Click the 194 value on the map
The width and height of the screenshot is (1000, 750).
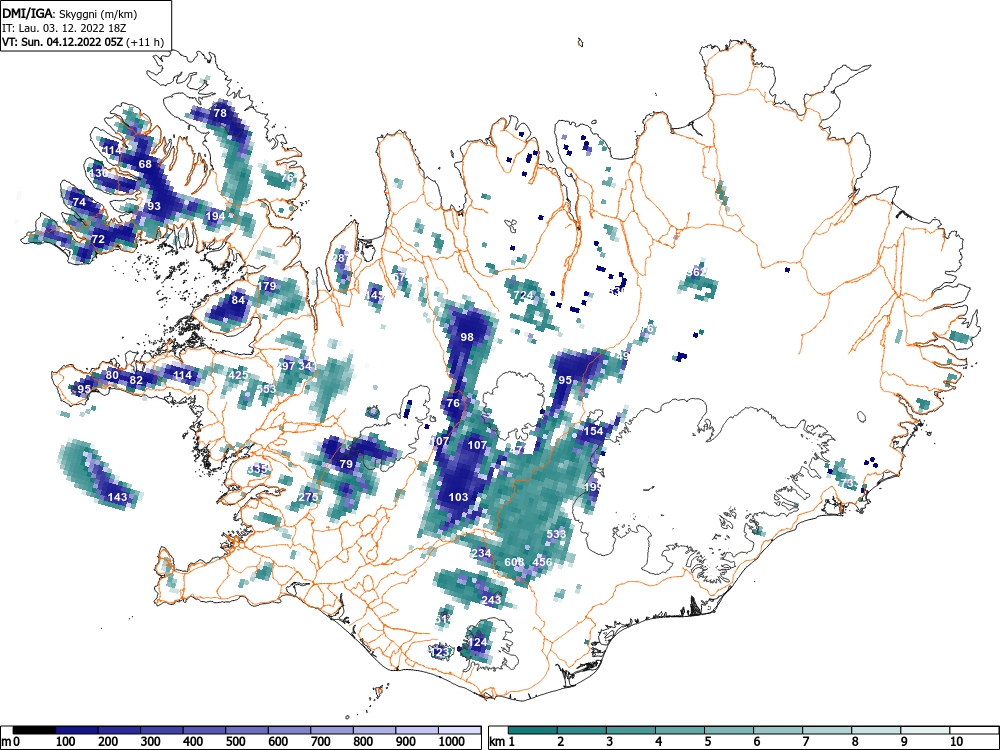(x=216, y=216)
